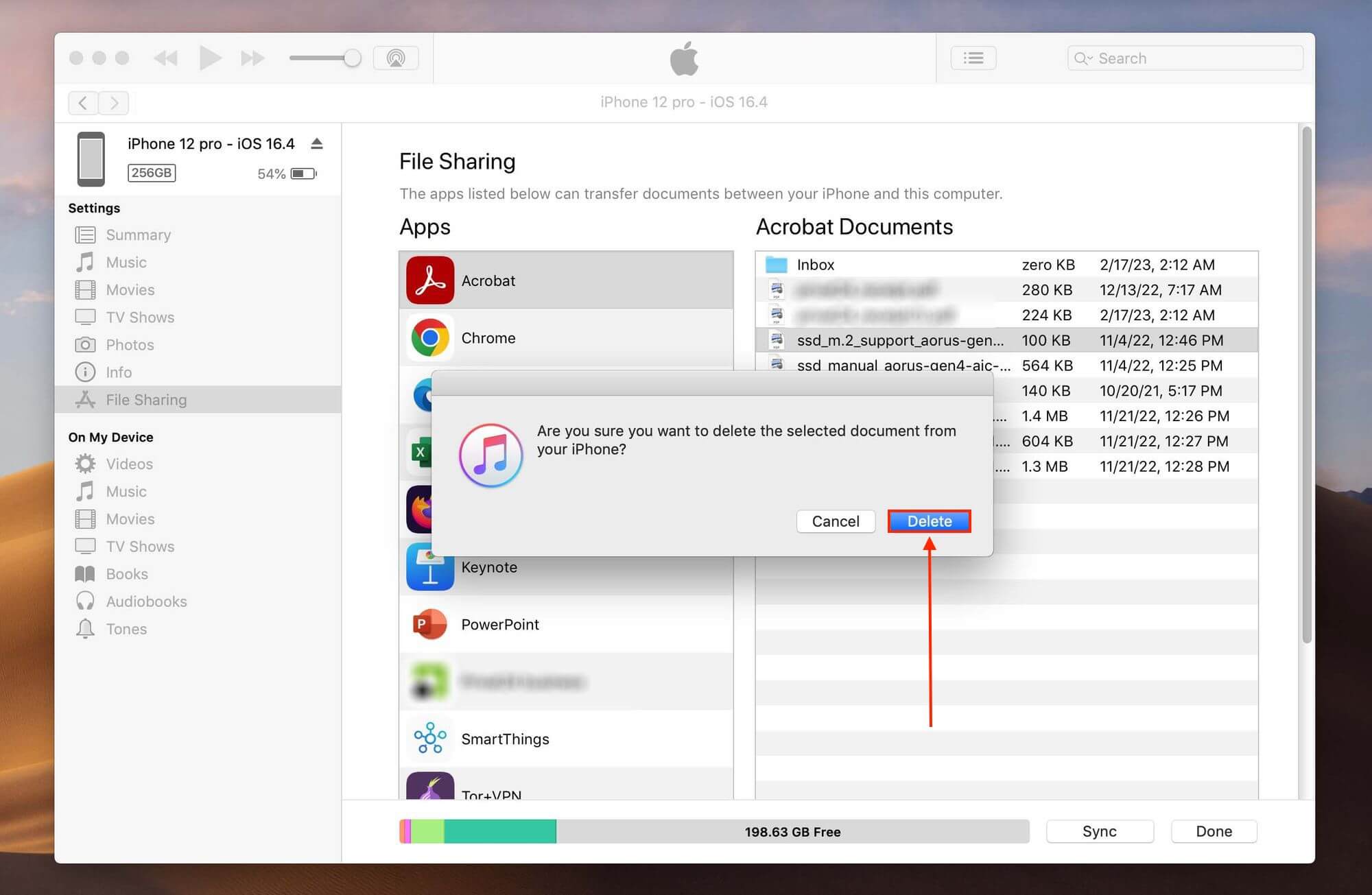Open Books in the sidebar
Viewport: 1372px width, 895px height.
pos(198,574)
